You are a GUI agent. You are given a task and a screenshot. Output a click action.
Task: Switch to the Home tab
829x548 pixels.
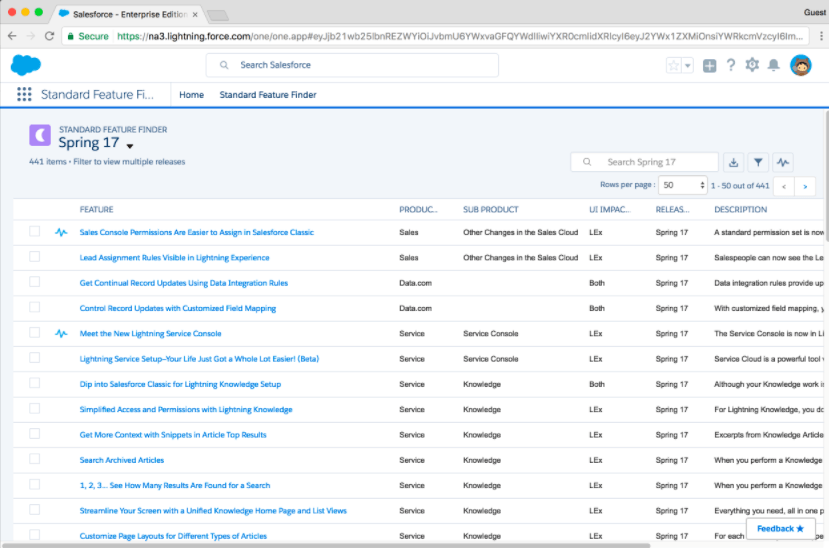pyautogui.click(x=191, y=95)
